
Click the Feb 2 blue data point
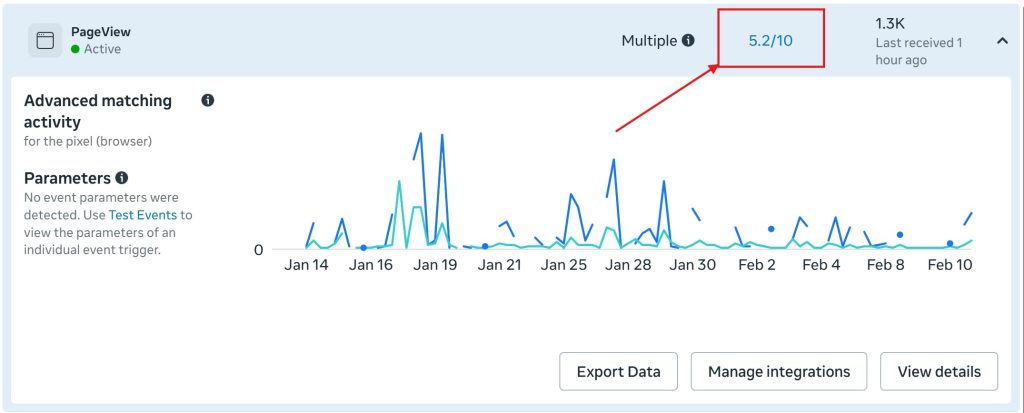(771, 229)
